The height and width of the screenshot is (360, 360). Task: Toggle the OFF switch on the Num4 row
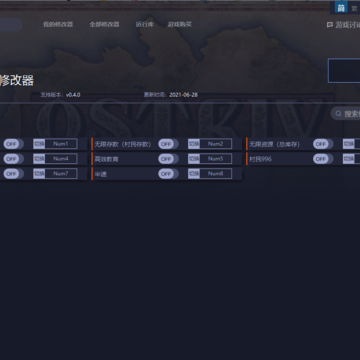tap(13, 159)
